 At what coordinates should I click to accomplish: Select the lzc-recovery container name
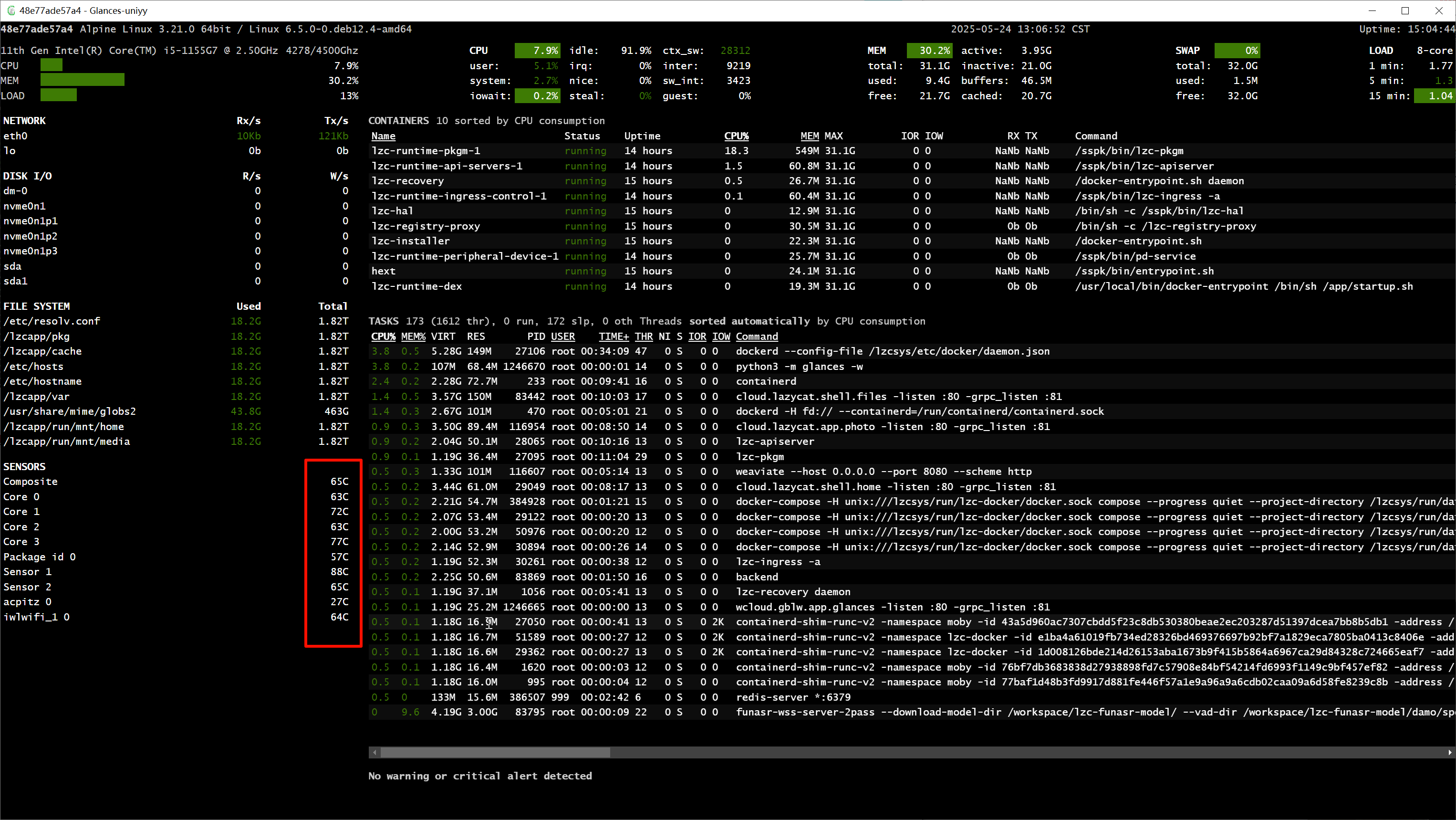click(407, 181)
